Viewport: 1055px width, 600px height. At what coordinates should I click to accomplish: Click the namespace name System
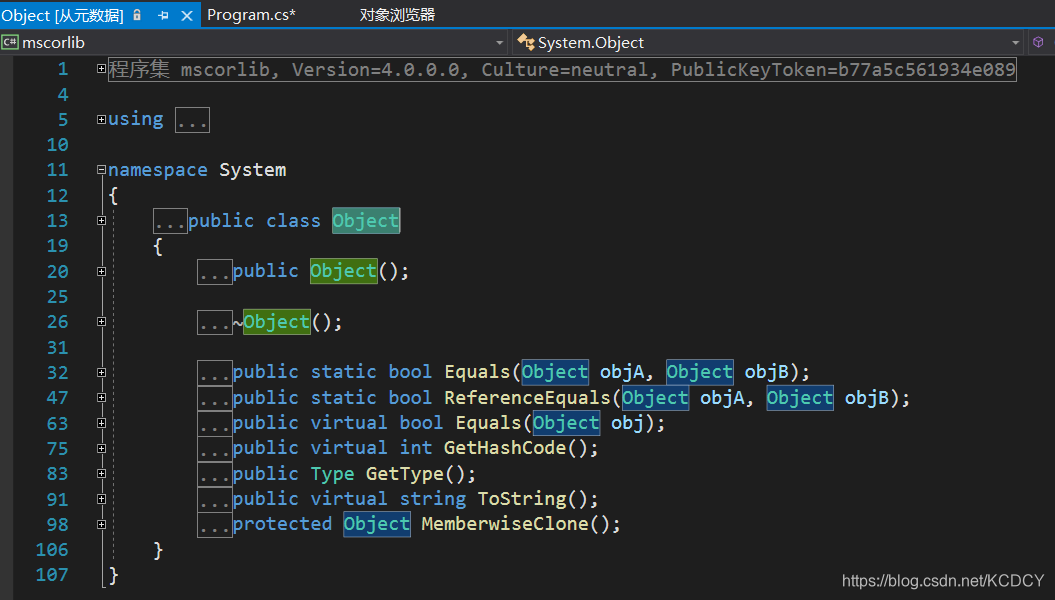[x=253, y=170]
